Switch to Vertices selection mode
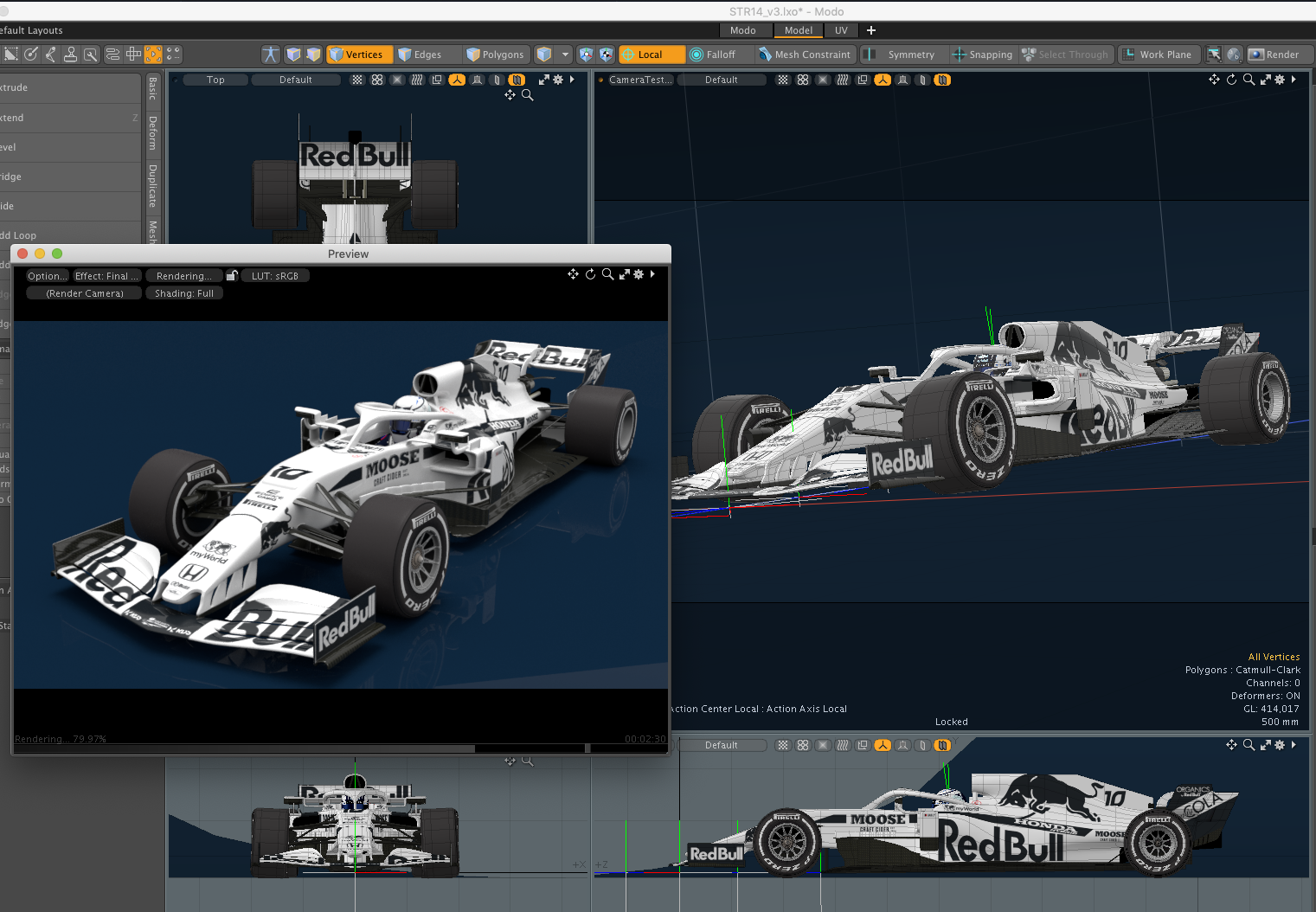Image resolution: width=1316 pixels, height=912 pixels. (359, 55)
